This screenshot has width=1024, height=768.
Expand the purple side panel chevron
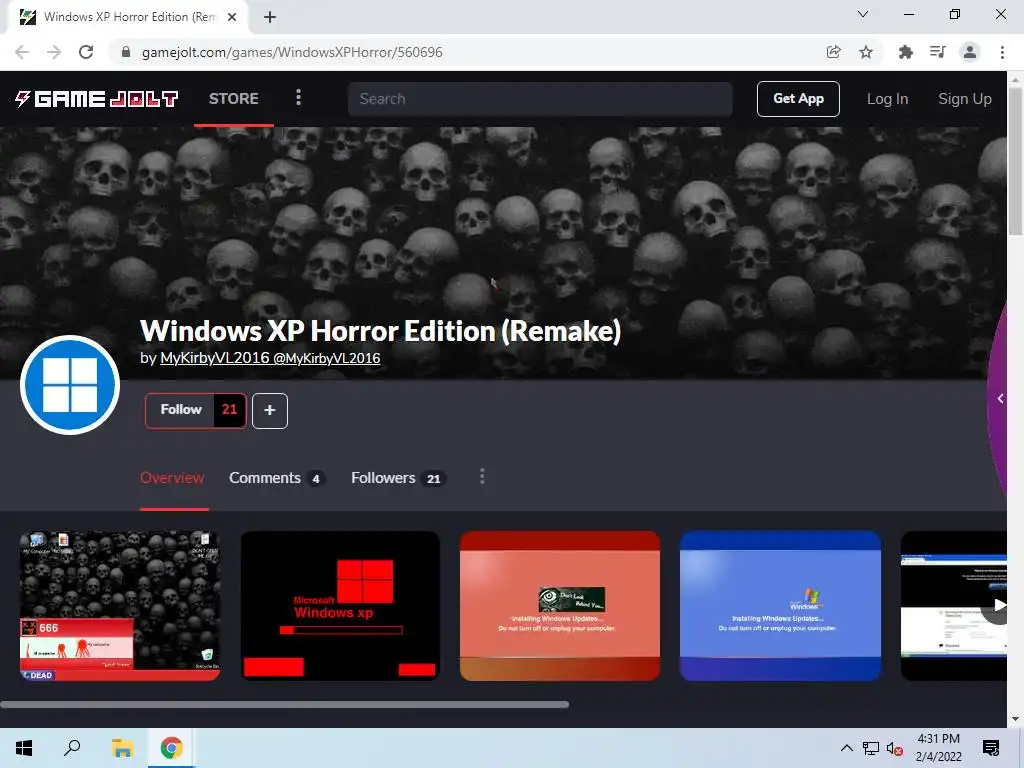pos(1000,398)
